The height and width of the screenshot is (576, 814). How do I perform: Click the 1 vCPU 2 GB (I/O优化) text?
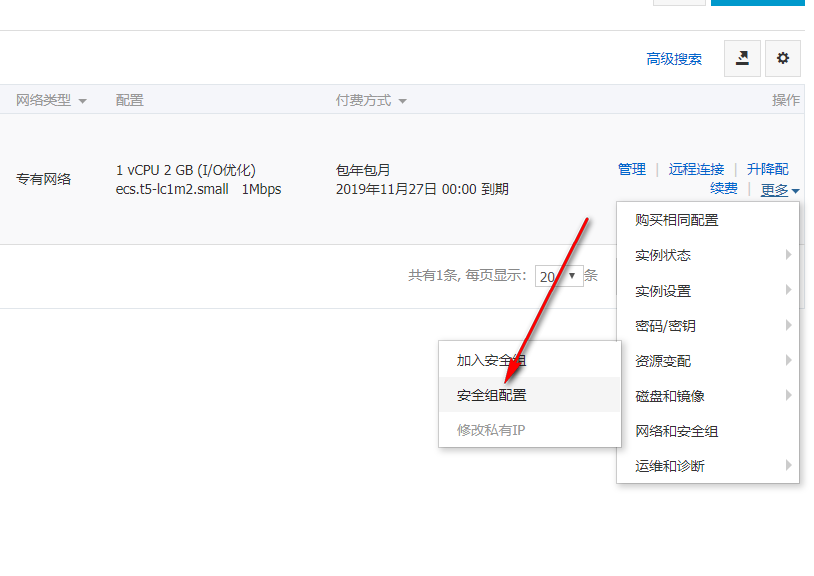(x=185, y=170)
